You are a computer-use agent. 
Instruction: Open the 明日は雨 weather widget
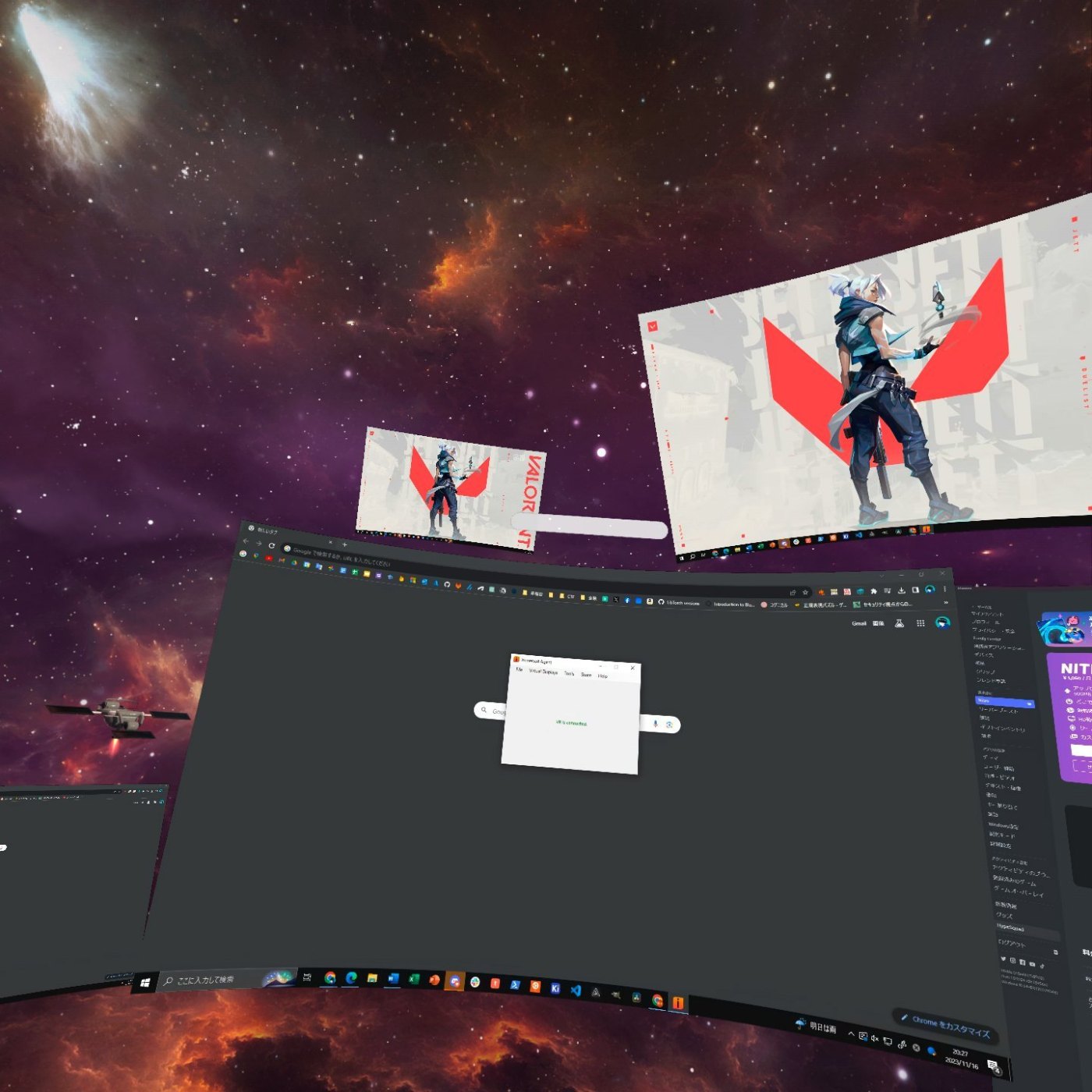pos(815,1026)
